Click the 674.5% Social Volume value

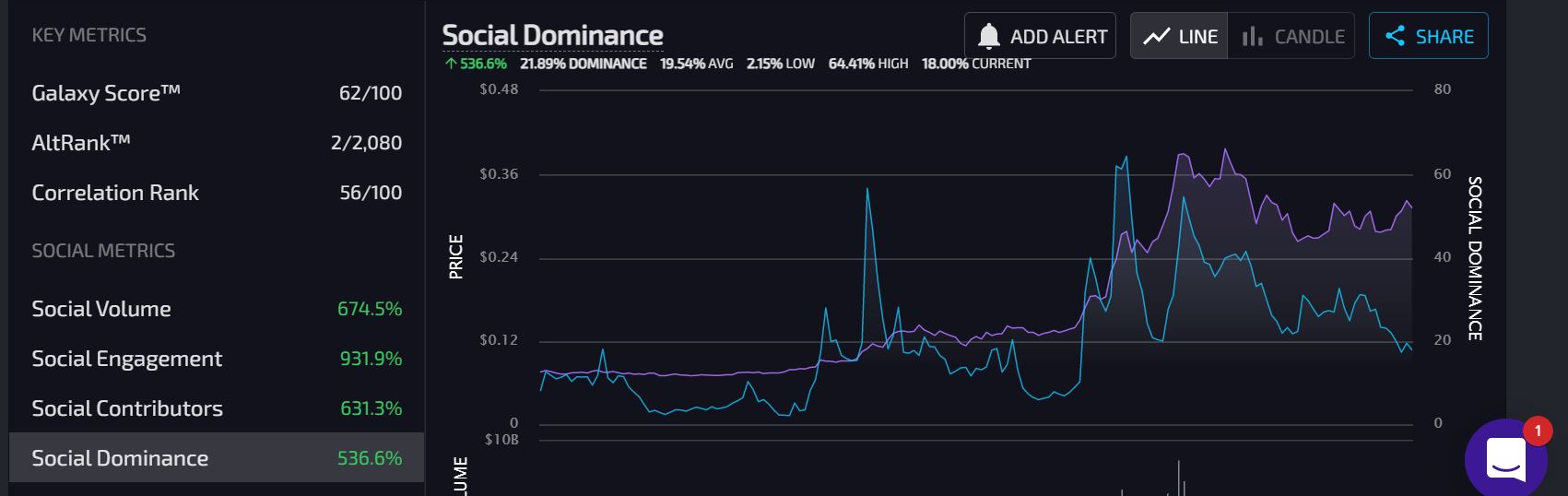point(370,309)
